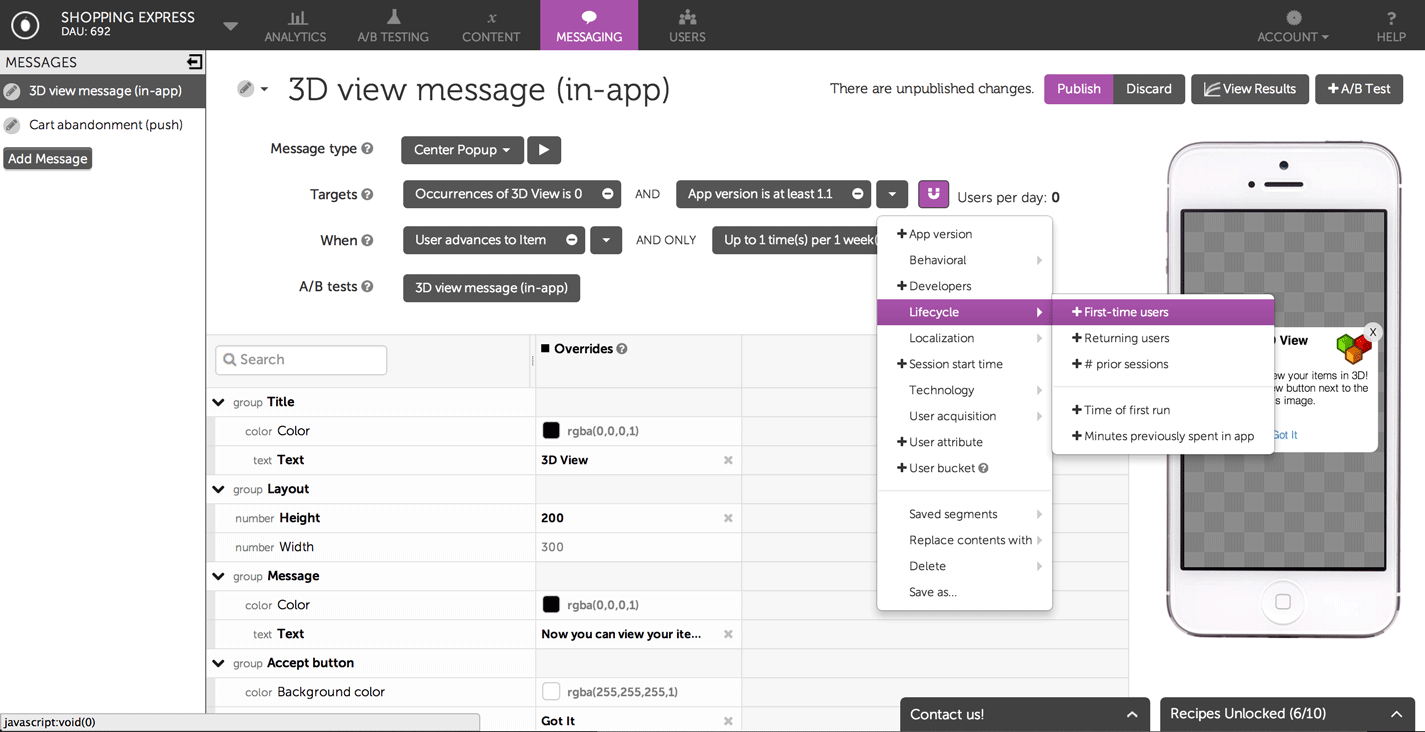Close the popup preview on phone

click(1373, 332)
